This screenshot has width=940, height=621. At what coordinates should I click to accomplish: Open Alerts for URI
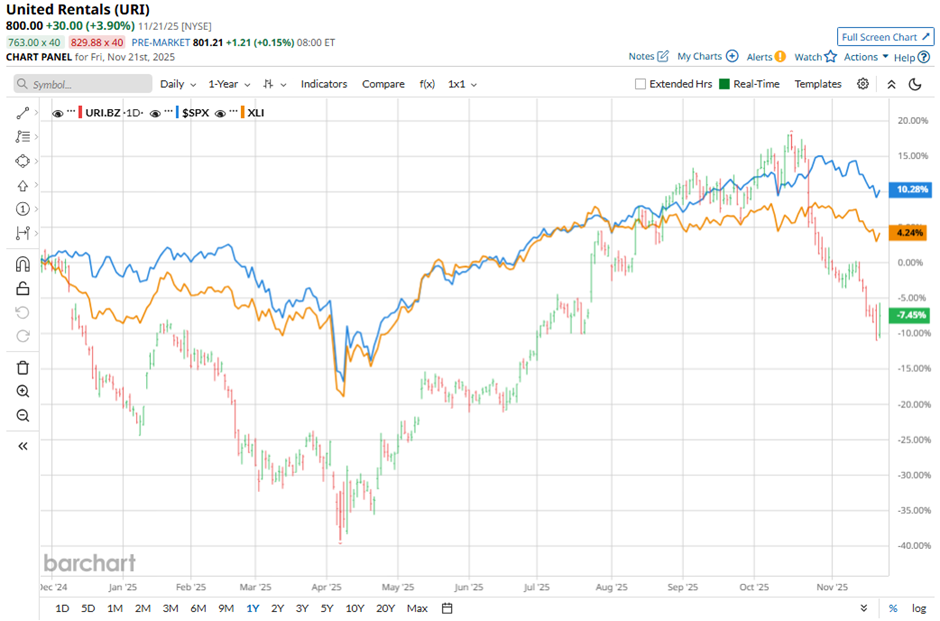coord(766,57)
